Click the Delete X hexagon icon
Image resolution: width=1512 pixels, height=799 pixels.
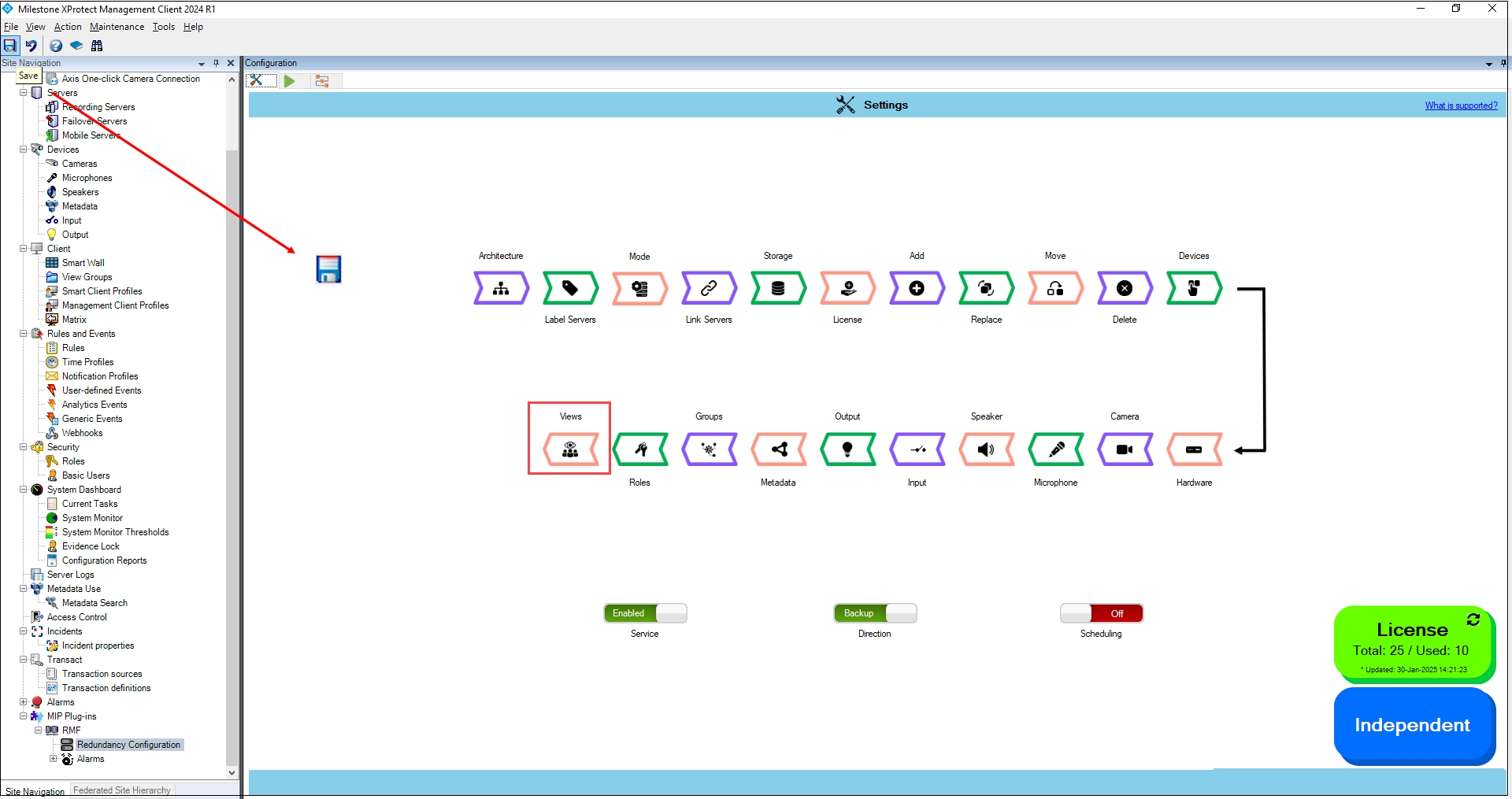[x=1125, y=289]
